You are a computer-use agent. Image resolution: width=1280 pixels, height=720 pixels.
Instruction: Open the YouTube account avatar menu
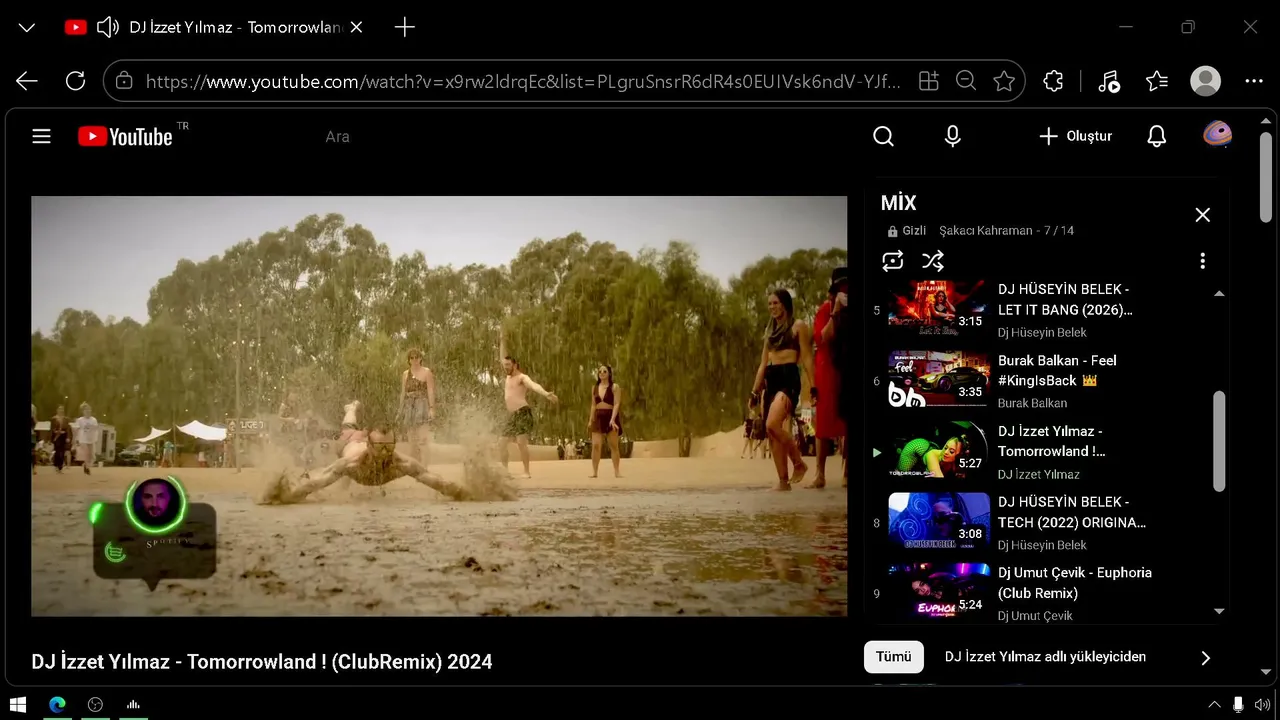coord(1217,135)
